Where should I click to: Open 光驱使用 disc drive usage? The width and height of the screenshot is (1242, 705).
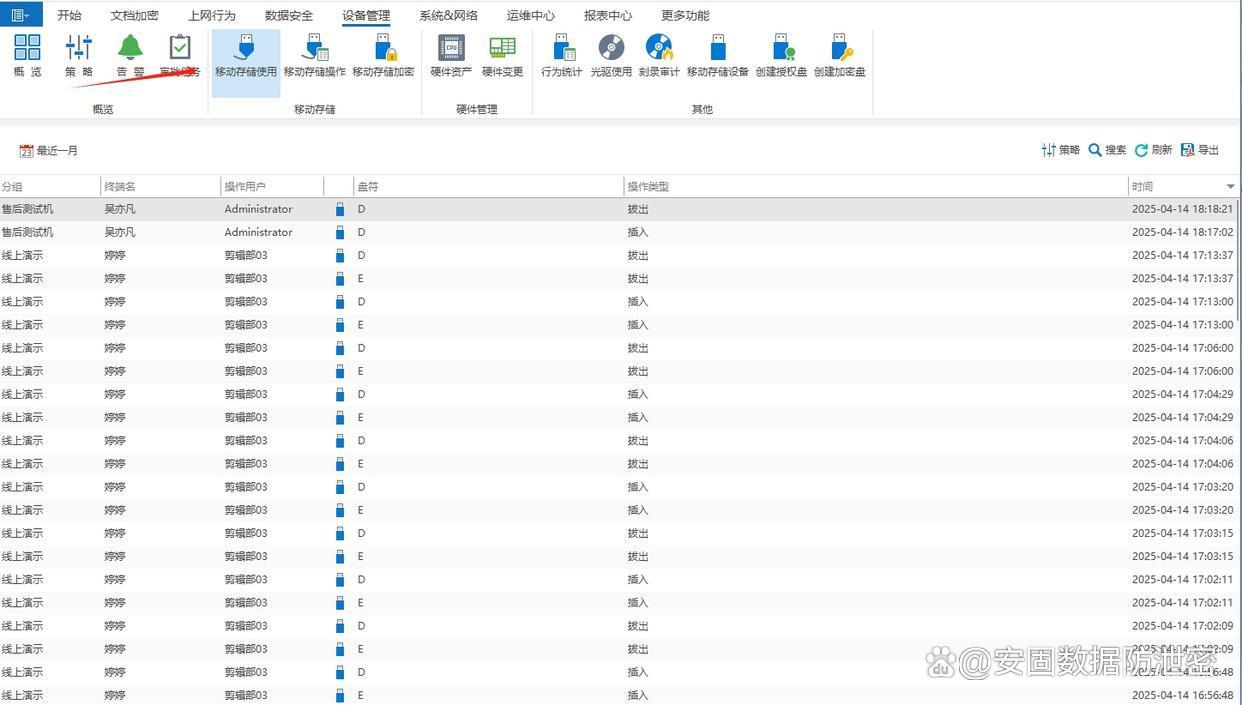tap(611, 55)
